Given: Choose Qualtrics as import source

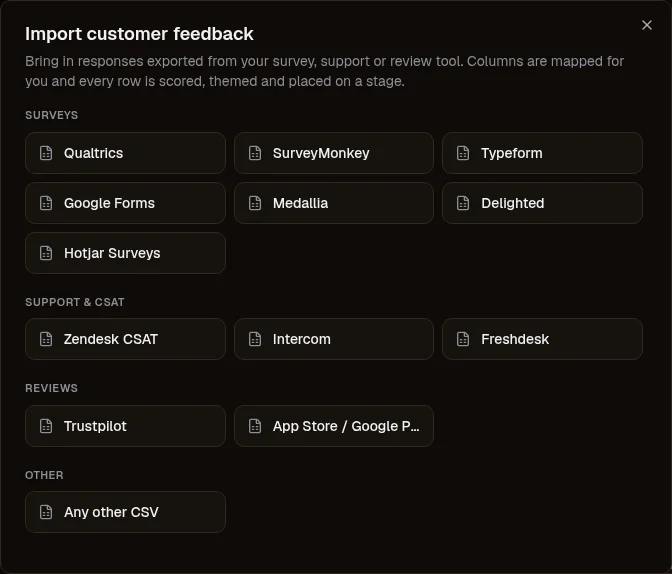Looking at the screenshot, I should tap(125, 153).
